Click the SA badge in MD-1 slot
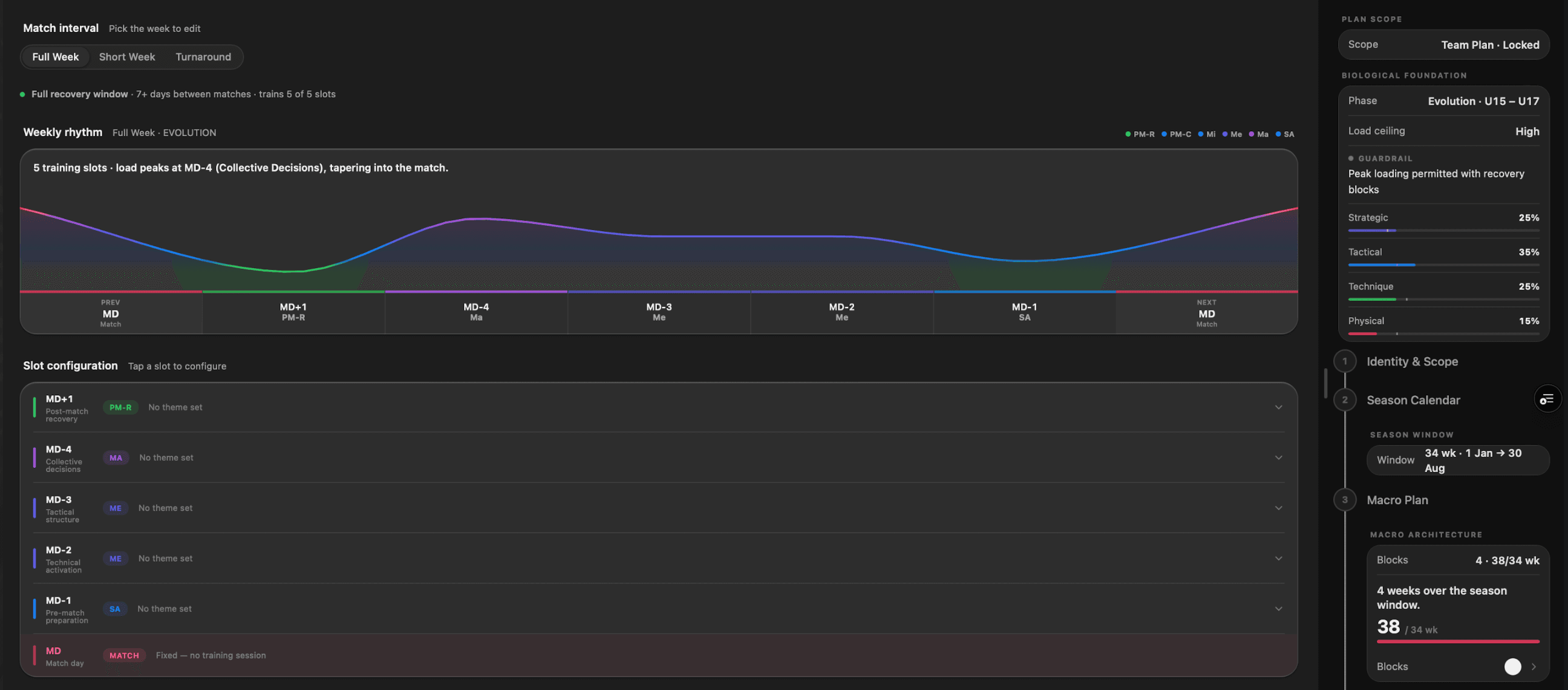The height and width of the screenshot is (690, 1568). (114, 609)
